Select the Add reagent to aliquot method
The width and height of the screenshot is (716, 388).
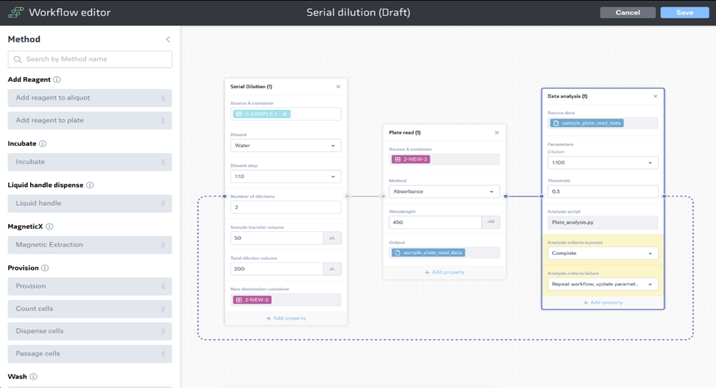(90, 98)
